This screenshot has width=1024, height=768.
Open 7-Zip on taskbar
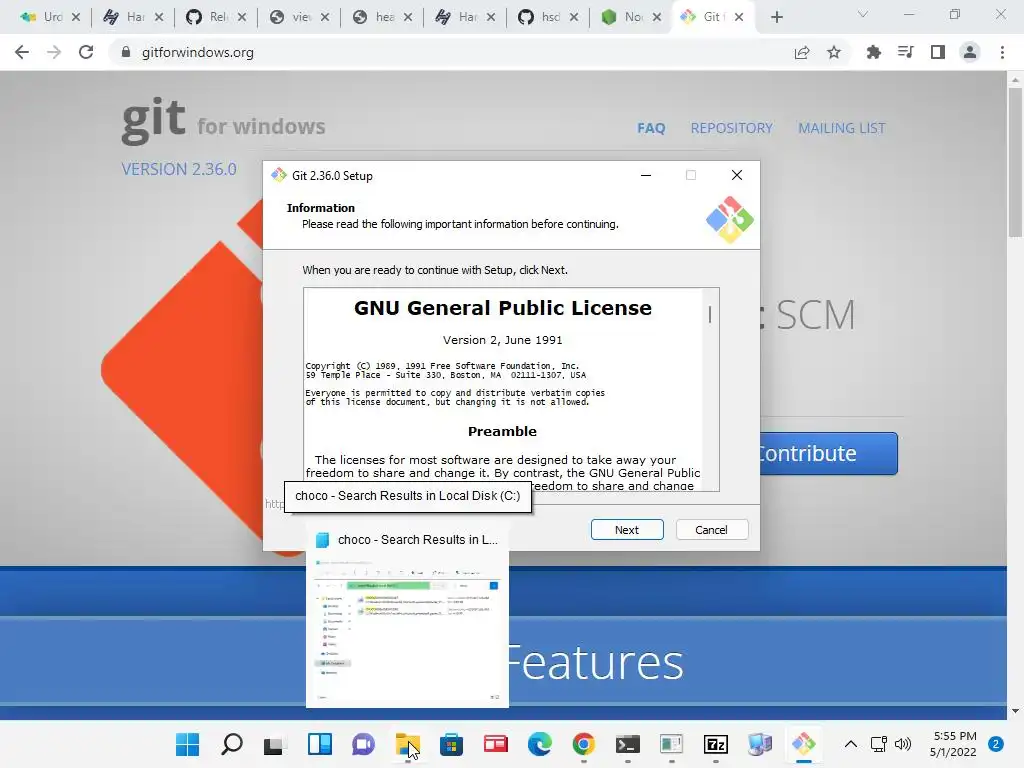(x=716, y=744)
